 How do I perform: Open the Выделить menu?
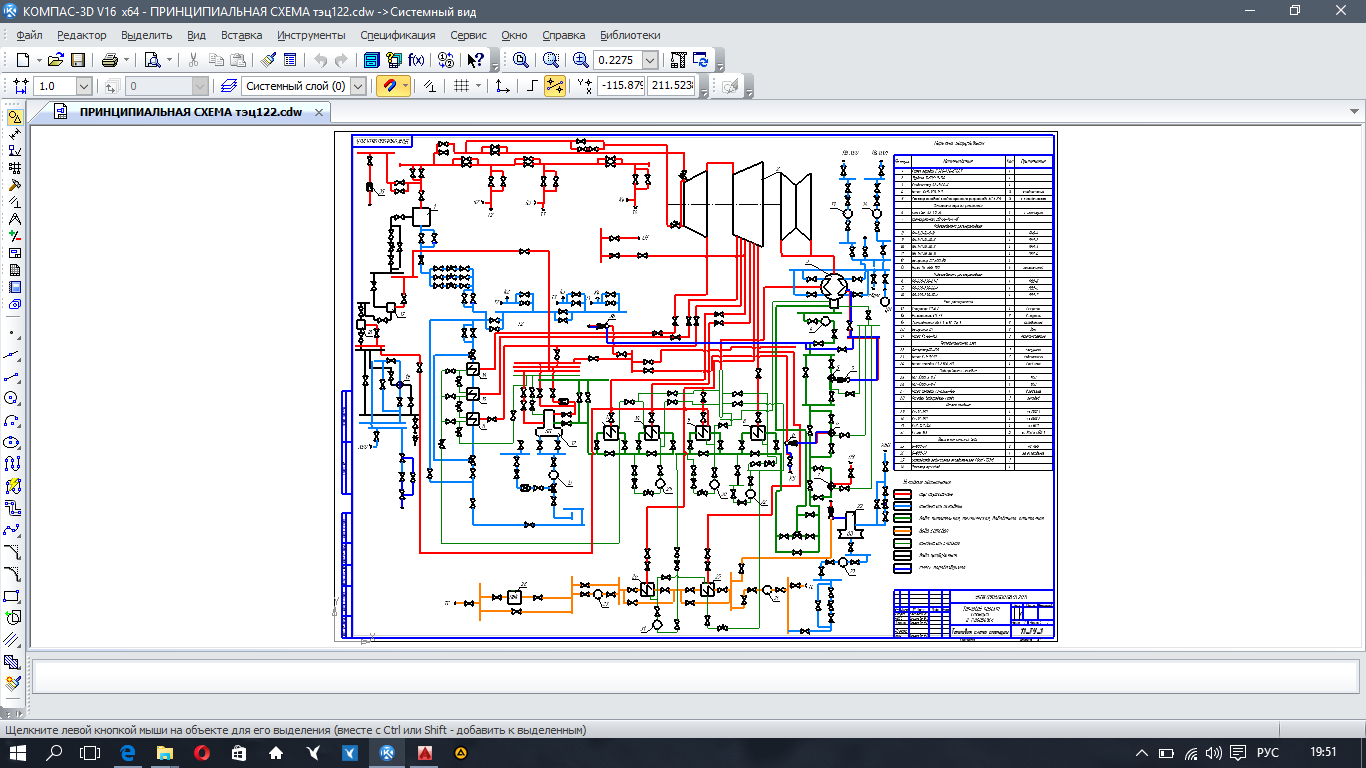(146, 35)
